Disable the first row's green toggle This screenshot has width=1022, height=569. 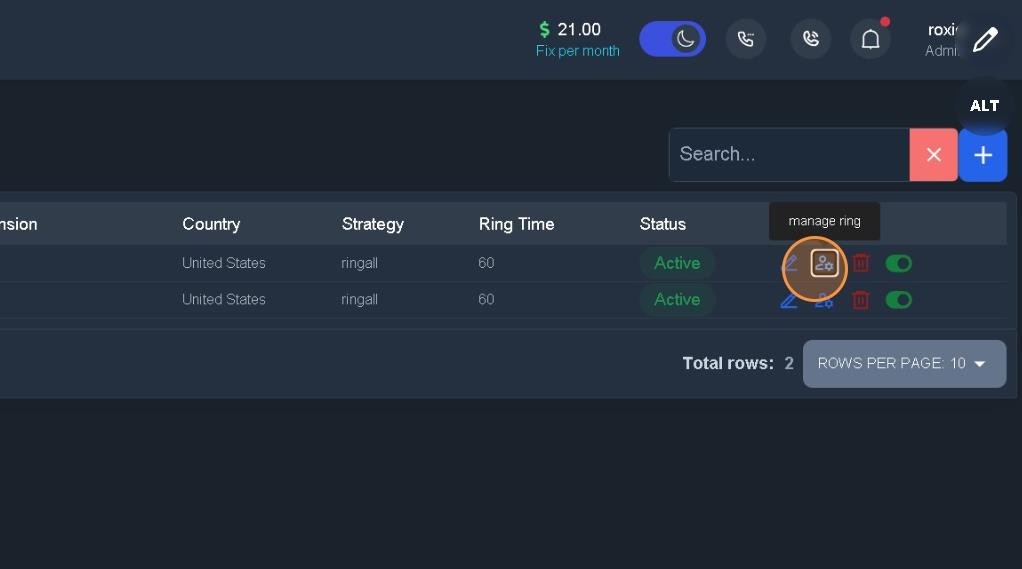pyautogui.click(x=898, y=264)
